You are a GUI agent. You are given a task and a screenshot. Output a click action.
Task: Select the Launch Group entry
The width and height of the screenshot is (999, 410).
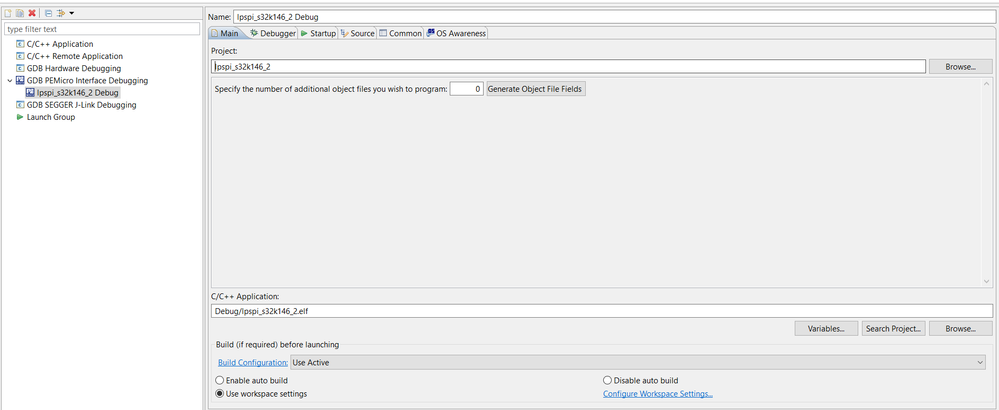(50, 117)
